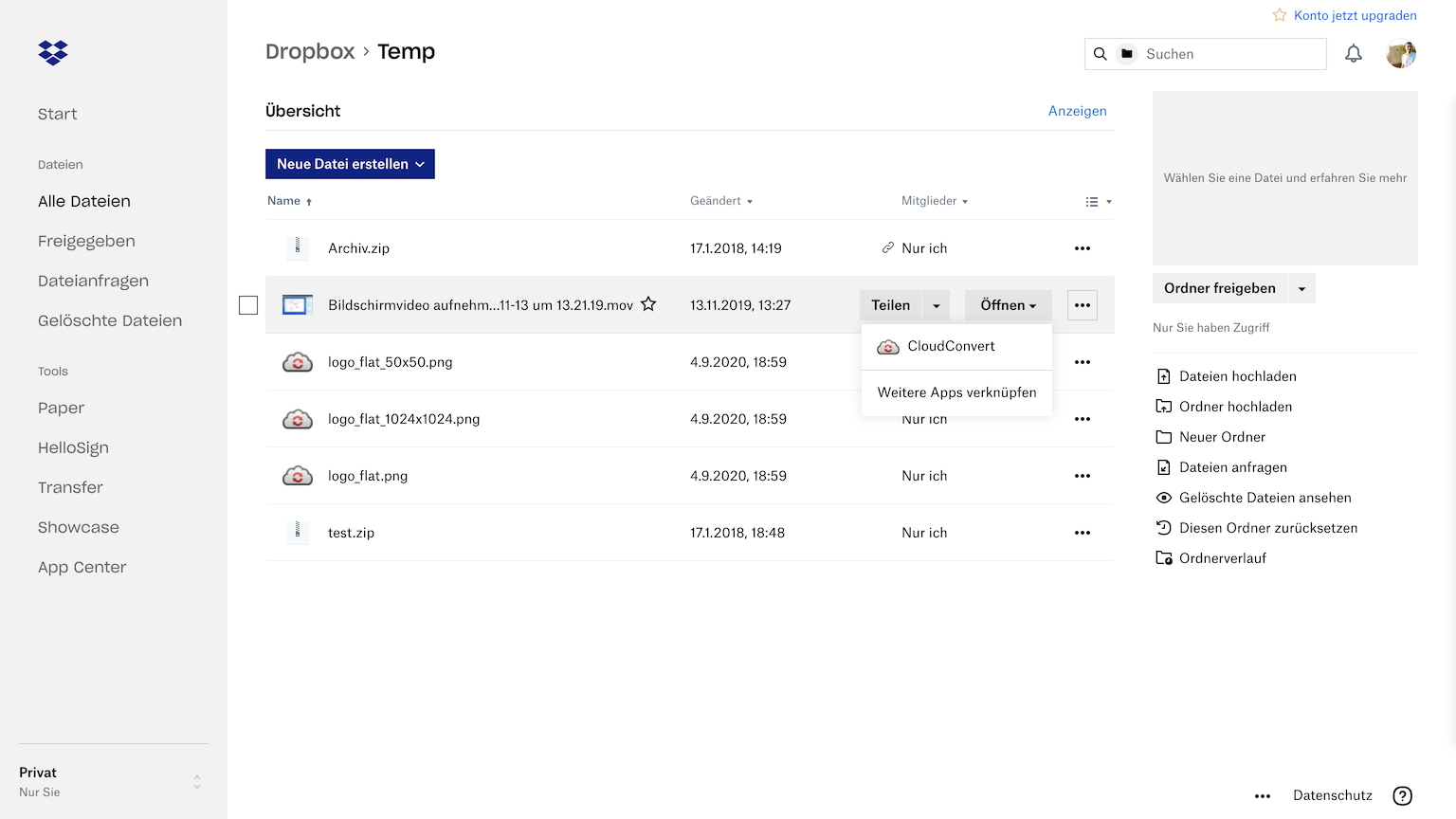This screenshot has height=819, width=1456.
Task: Star the Bildschirmvideo .mov file
Action: (x=648, y=304)
